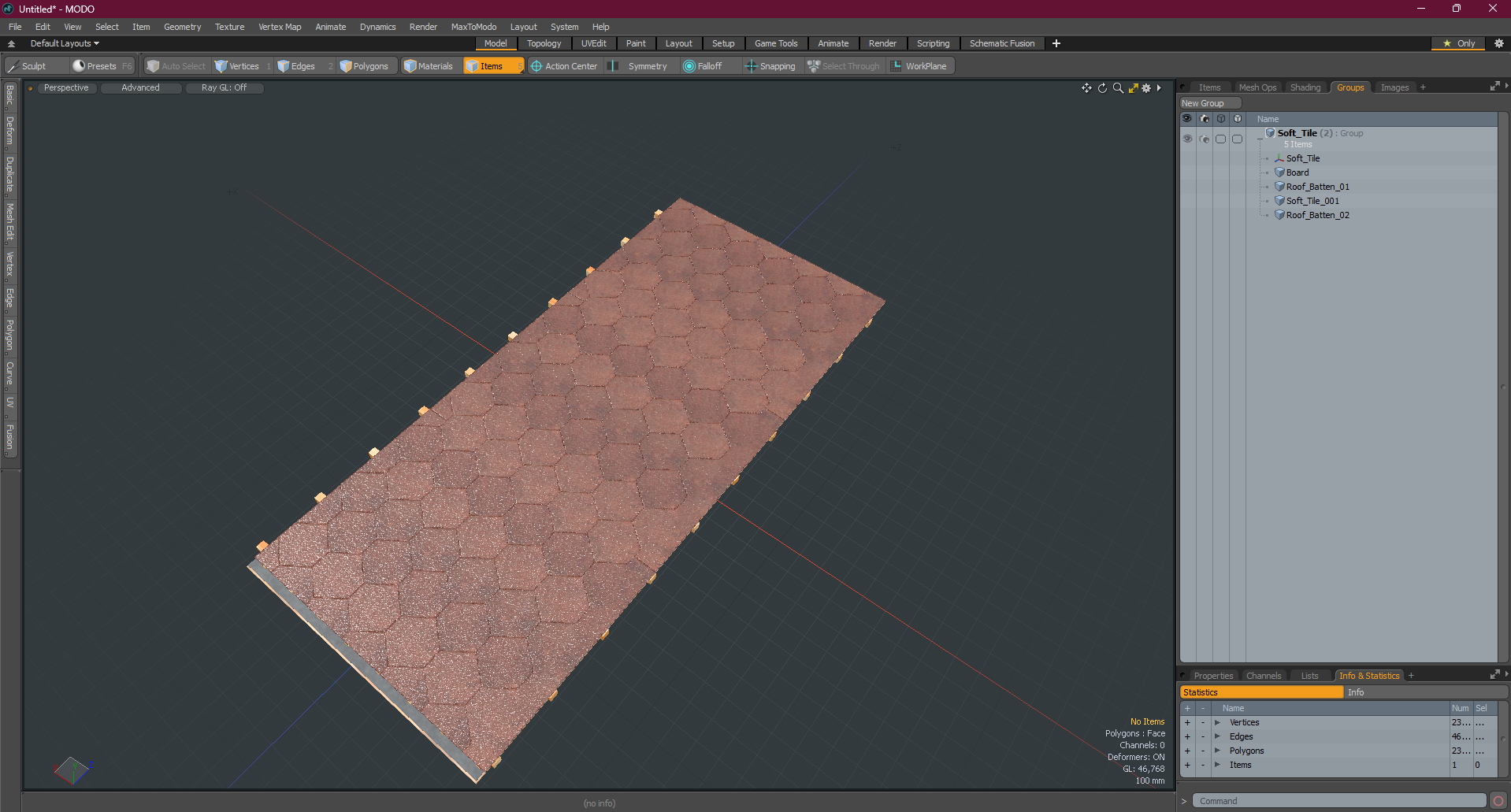The width and height of the screenshot is (1511, 812).
Task: Open viewport settings gear icon
Action: [x=1147, y=88]
